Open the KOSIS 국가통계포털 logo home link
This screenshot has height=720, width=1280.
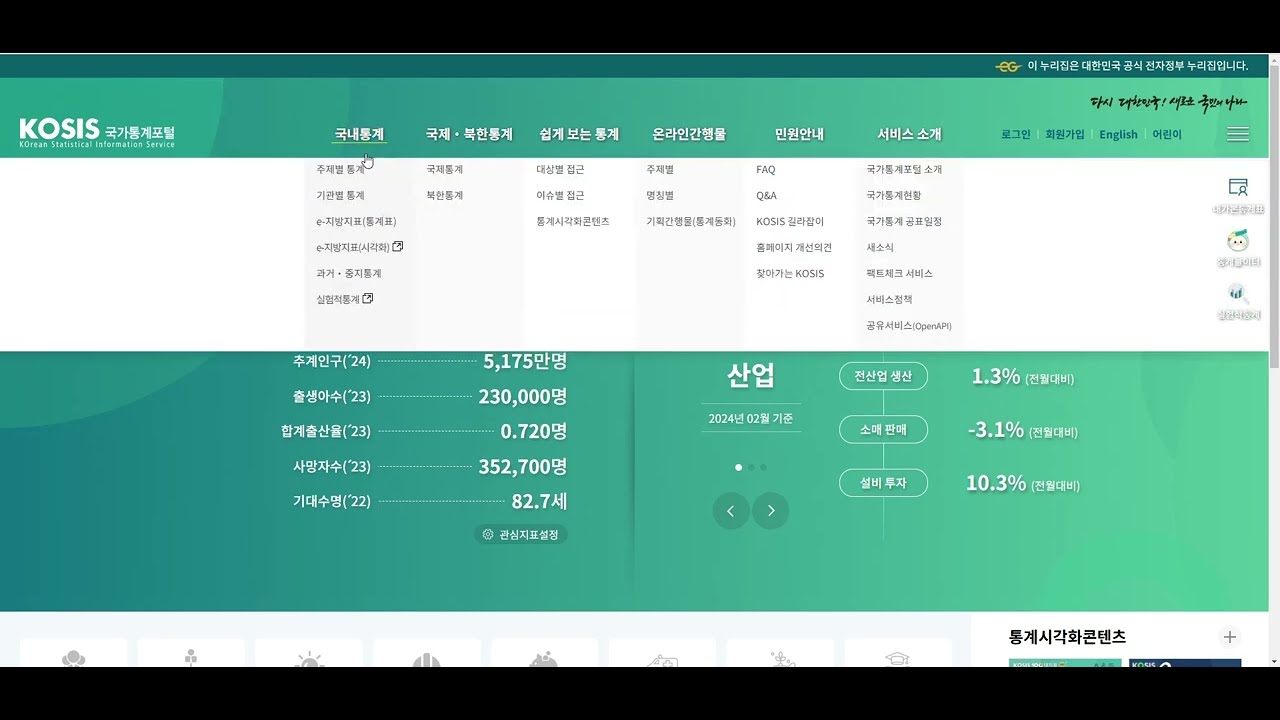click(x=97, y=133)
